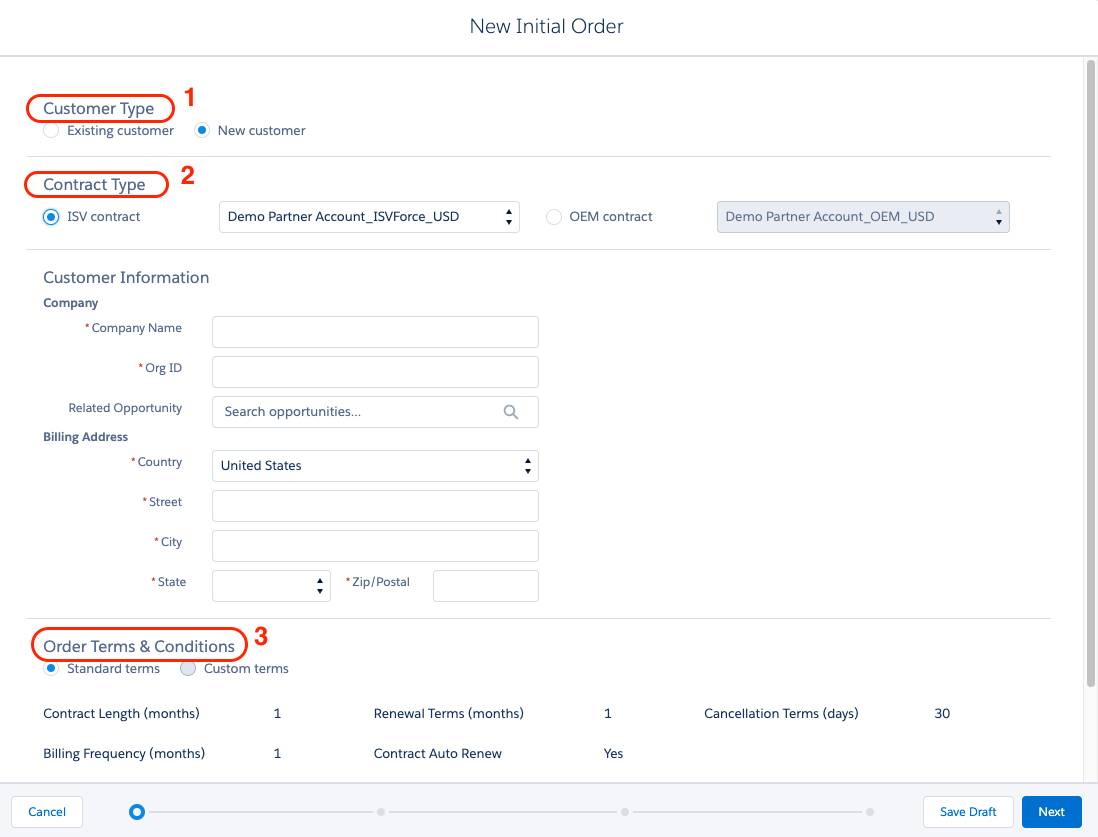The width and height of the screenshot is (1098, 837).
Task: Click the Cancellation Terms (days) label
Action: [x=781, y=714]
